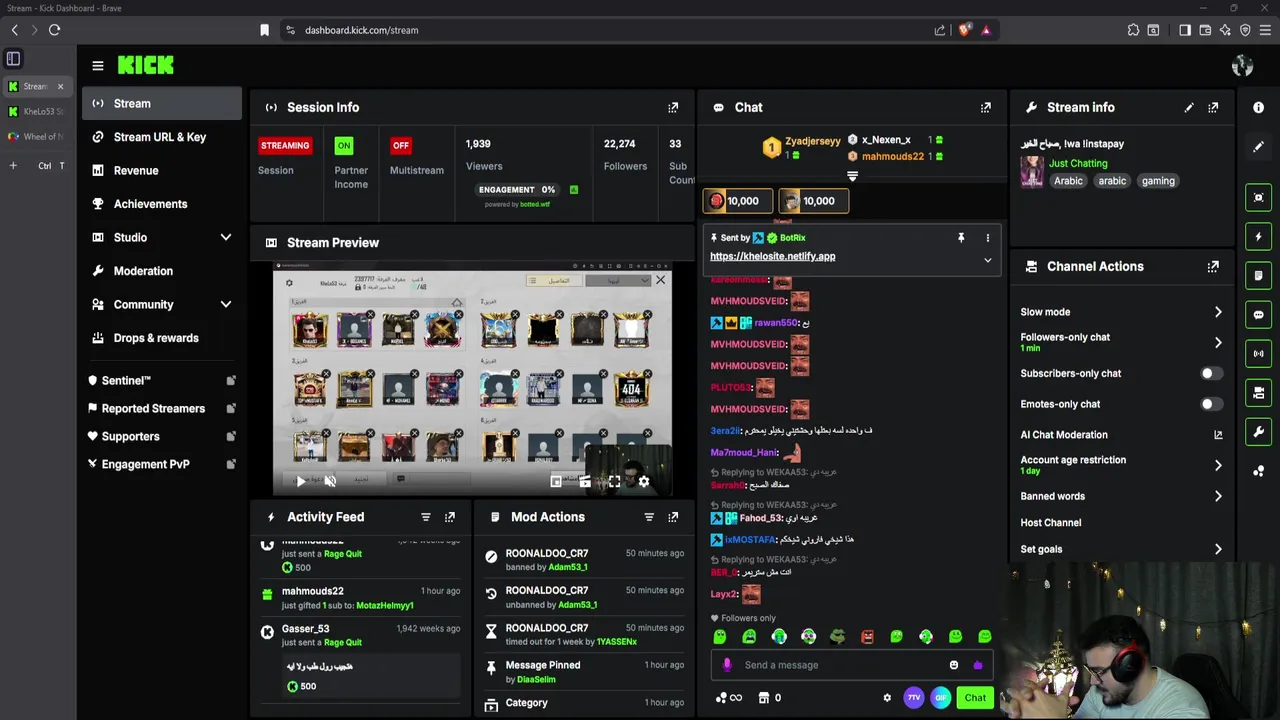Click the sunglasses frog emote in quick emotes

(838, 637)
